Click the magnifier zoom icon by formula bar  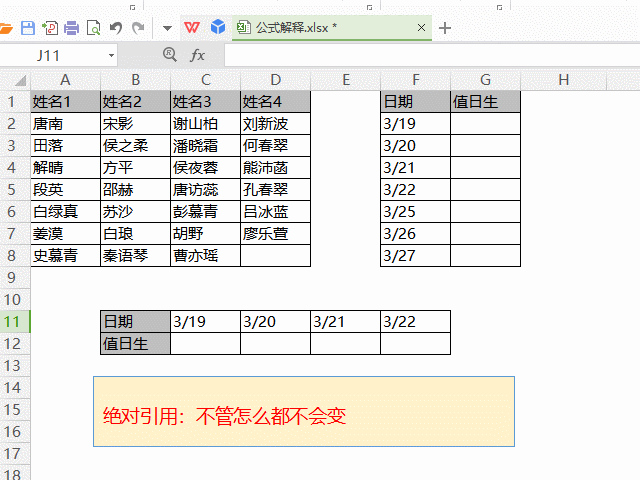click(x=170, y=54)
